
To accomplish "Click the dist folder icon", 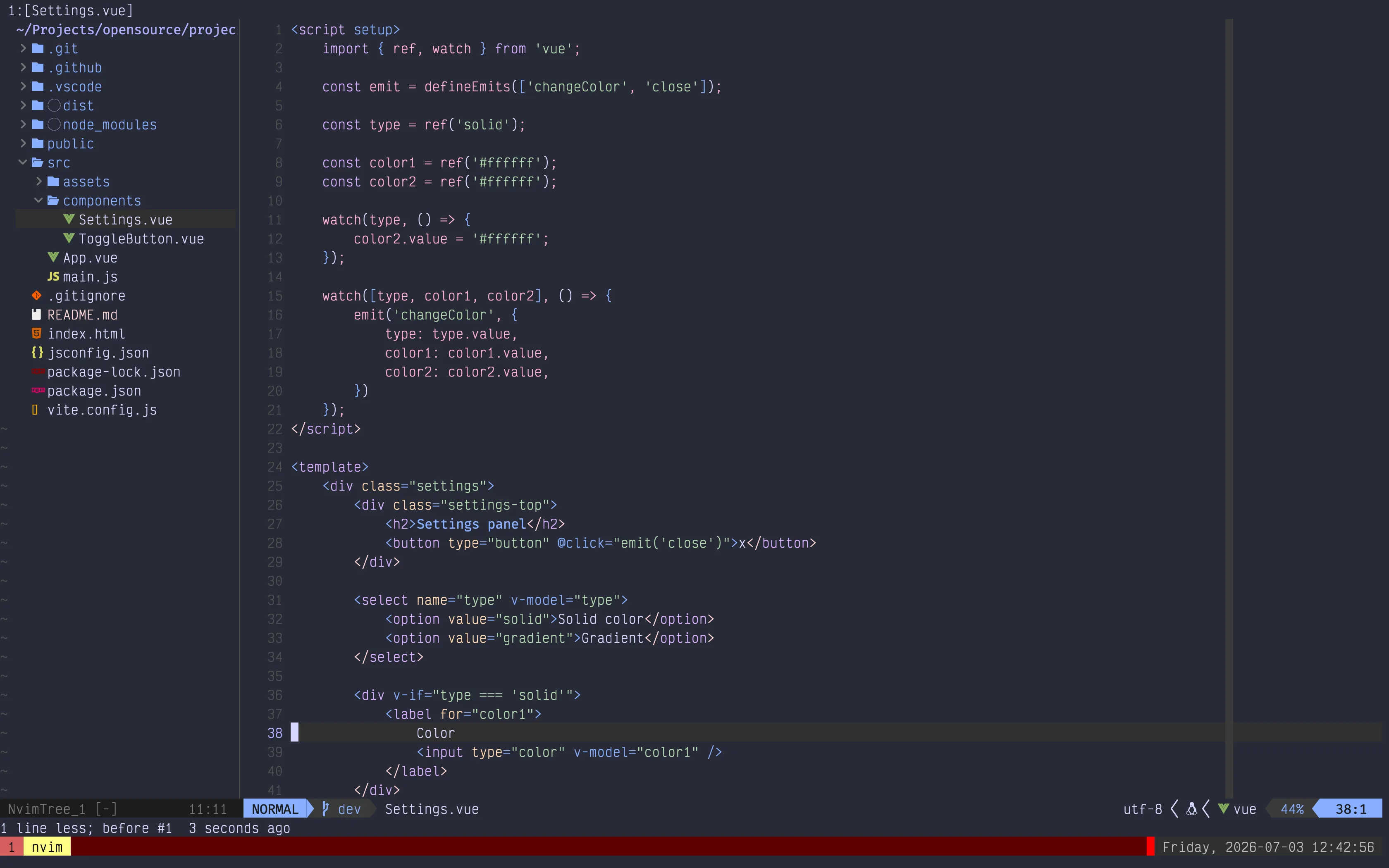I will click(38, 105).
